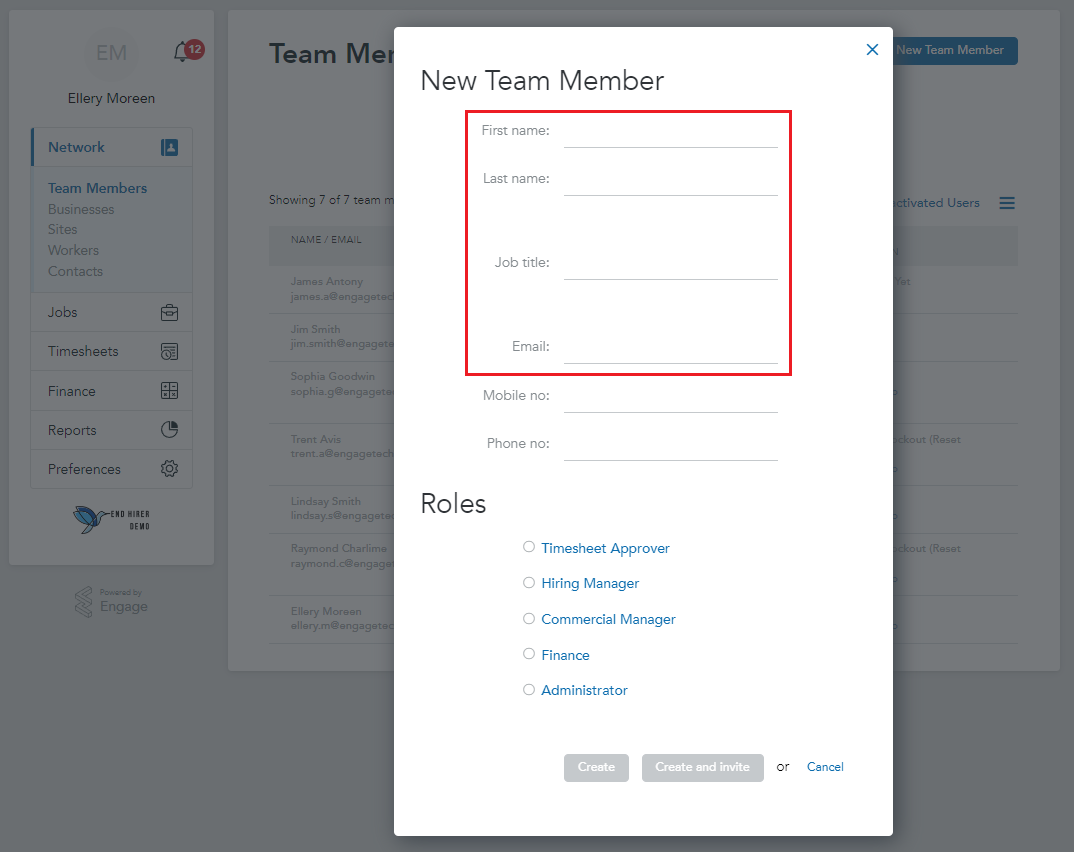Close the New Team Member dialog
This screenshot has height=852, width=1074.
coord(872,49)
